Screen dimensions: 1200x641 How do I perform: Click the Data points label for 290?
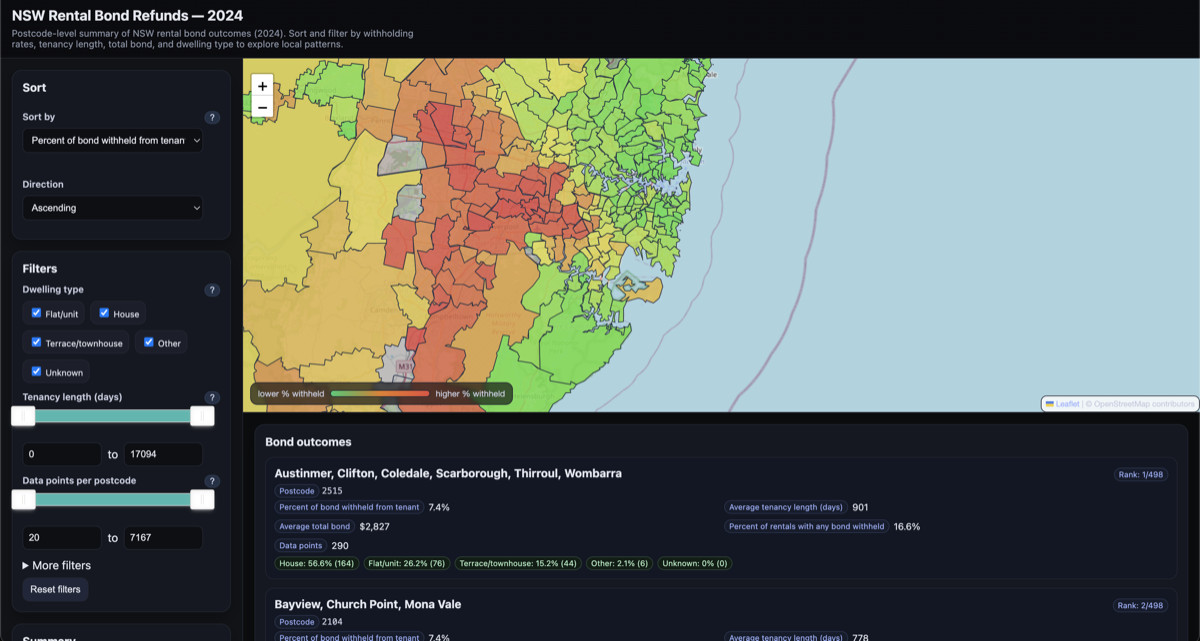point(301,545)
